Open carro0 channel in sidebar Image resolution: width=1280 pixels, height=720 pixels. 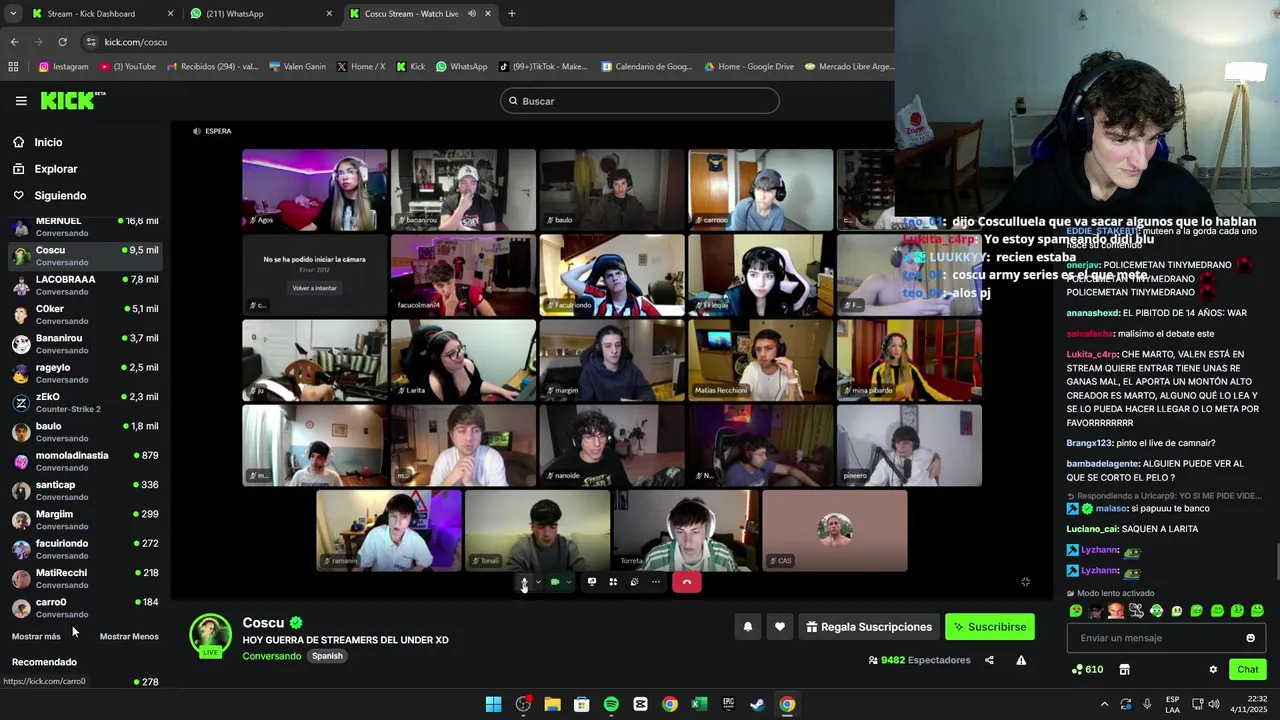[x=85, y=608]
